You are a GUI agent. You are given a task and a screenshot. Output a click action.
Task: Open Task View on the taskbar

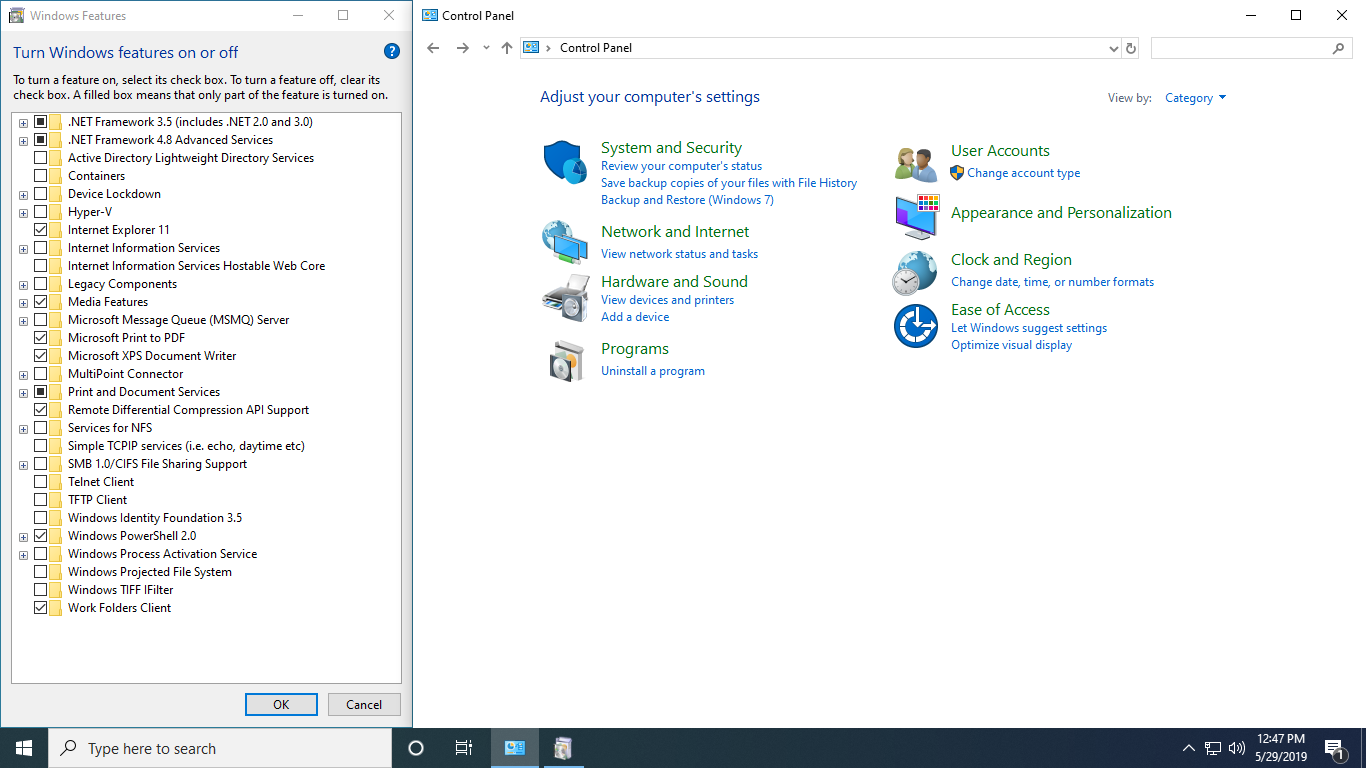coord(463,748)
